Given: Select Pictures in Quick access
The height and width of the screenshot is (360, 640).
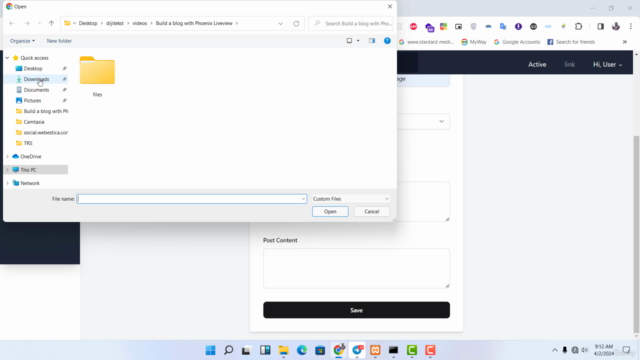Looking at the screenshot, I should point(32,100).
